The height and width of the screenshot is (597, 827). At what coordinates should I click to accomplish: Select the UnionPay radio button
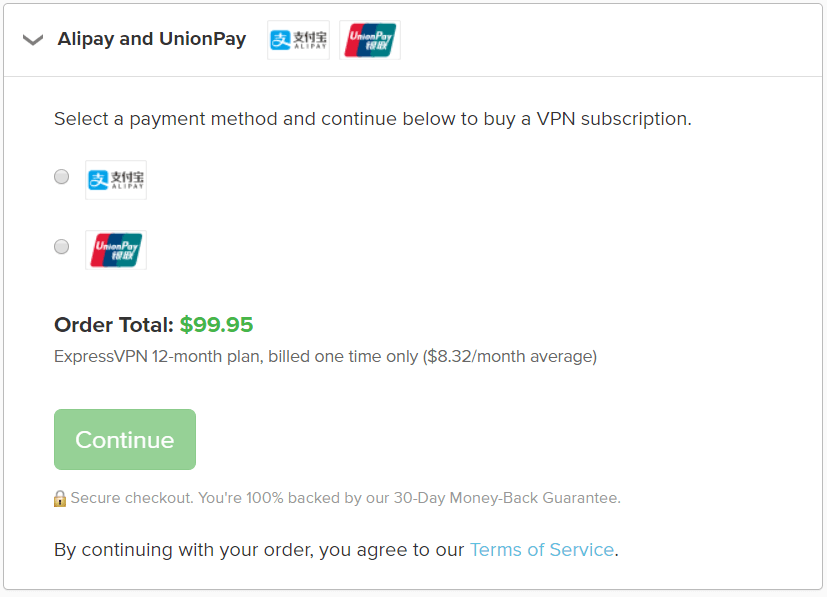coord(62,246)
